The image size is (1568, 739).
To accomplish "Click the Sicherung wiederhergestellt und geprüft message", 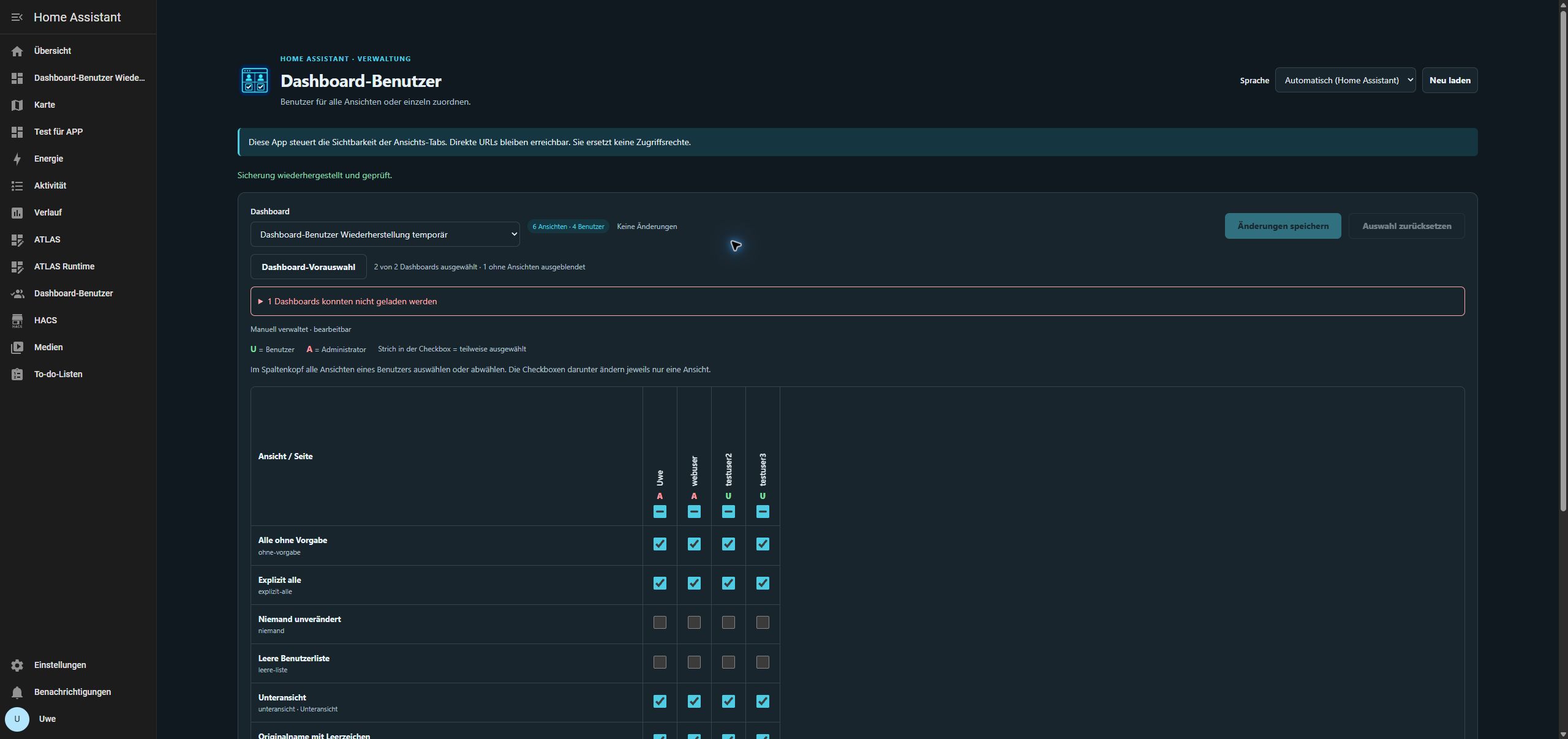I will [314, 175].
